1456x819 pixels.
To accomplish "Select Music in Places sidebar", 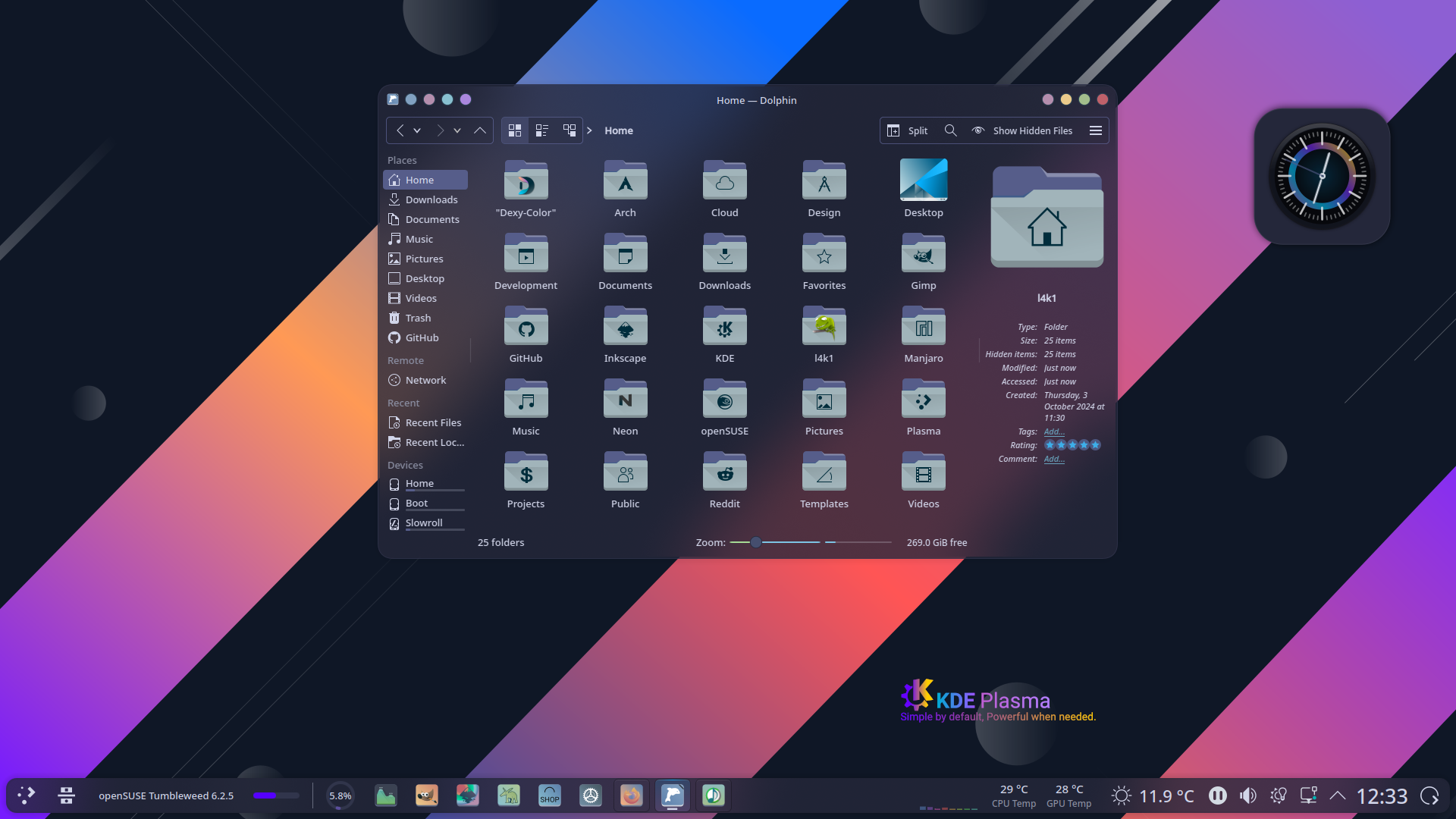I will click(425, 239).
